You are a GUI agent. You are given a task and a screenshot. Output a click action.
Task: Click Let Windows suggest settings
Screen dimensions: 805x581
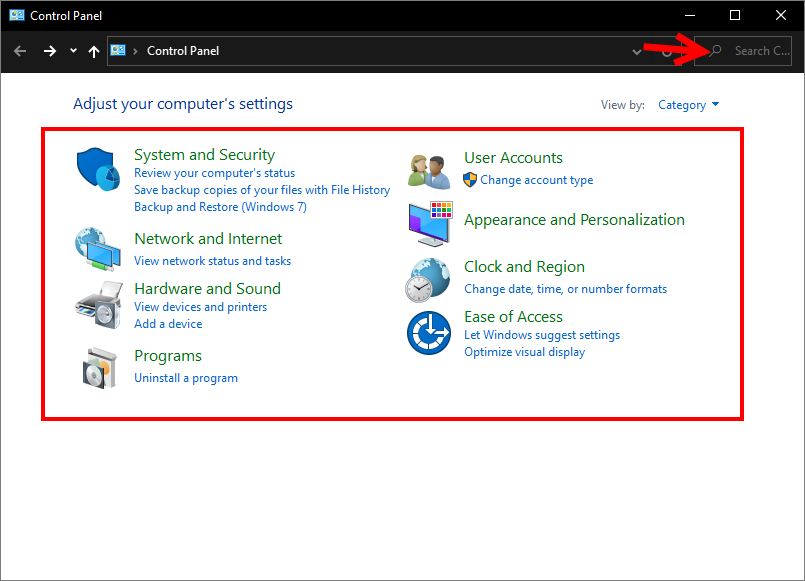click(x=542, y=335)
